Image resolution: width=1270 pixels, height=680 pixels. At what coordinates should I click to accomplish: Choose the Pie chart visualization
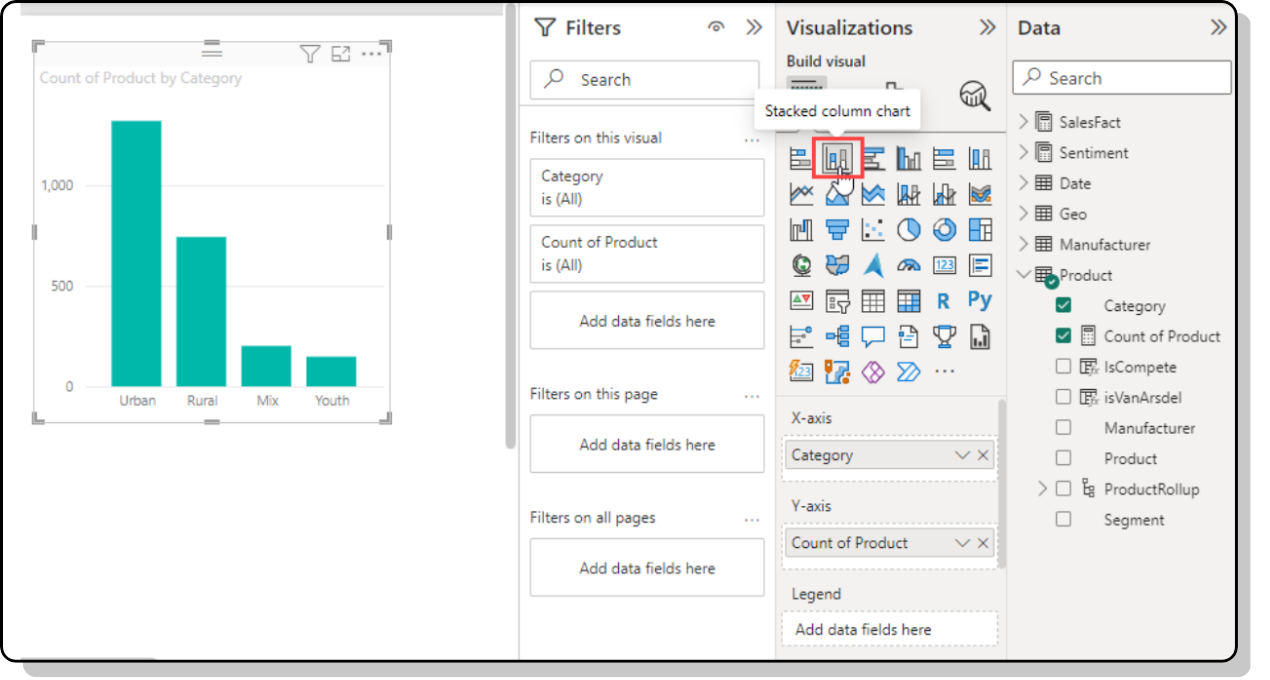coord(908,230)
